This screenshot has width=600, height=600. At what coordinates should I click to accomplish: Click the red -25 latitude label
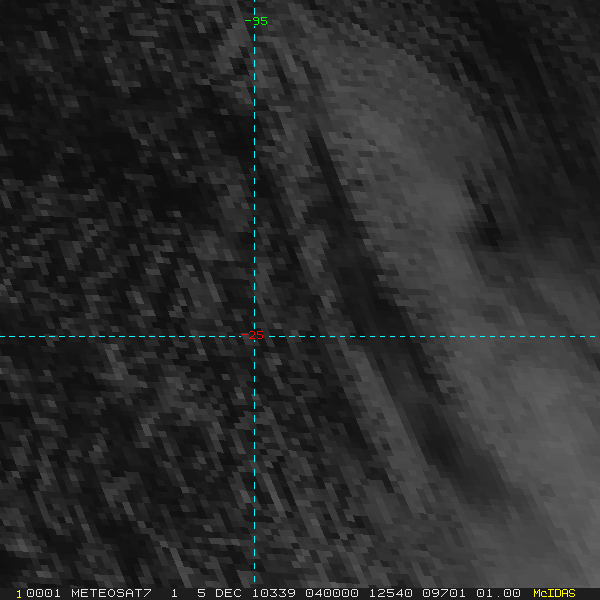pos(252,335)
